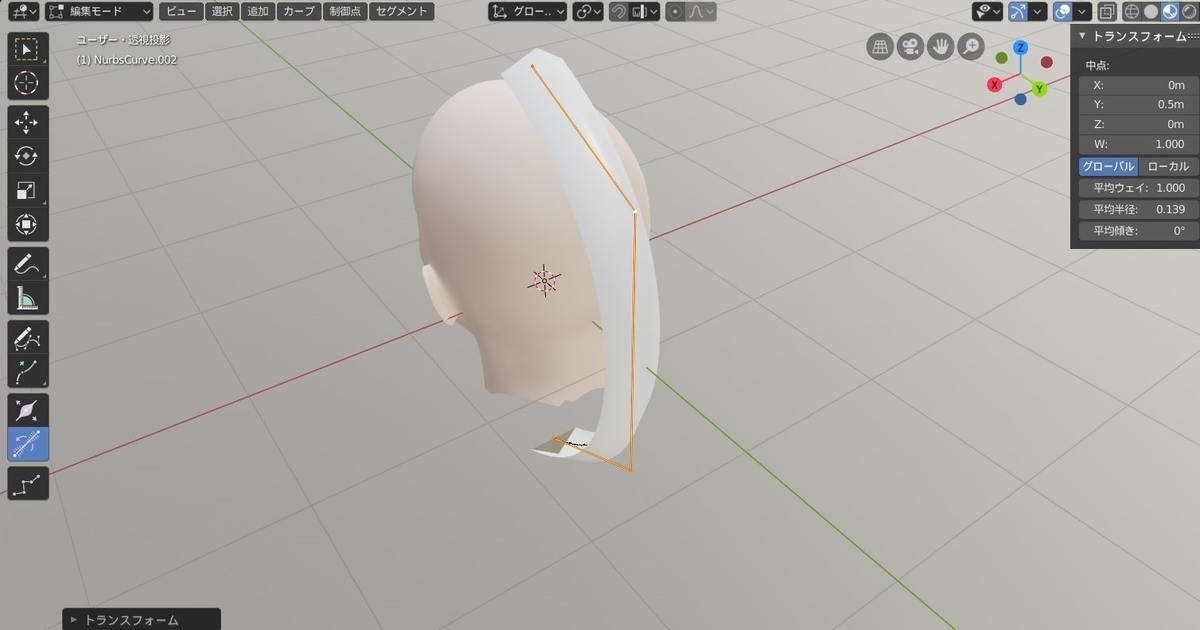Open the カーブ menu
Viewport: 1200px width, 630px height.
pos(298,12)
